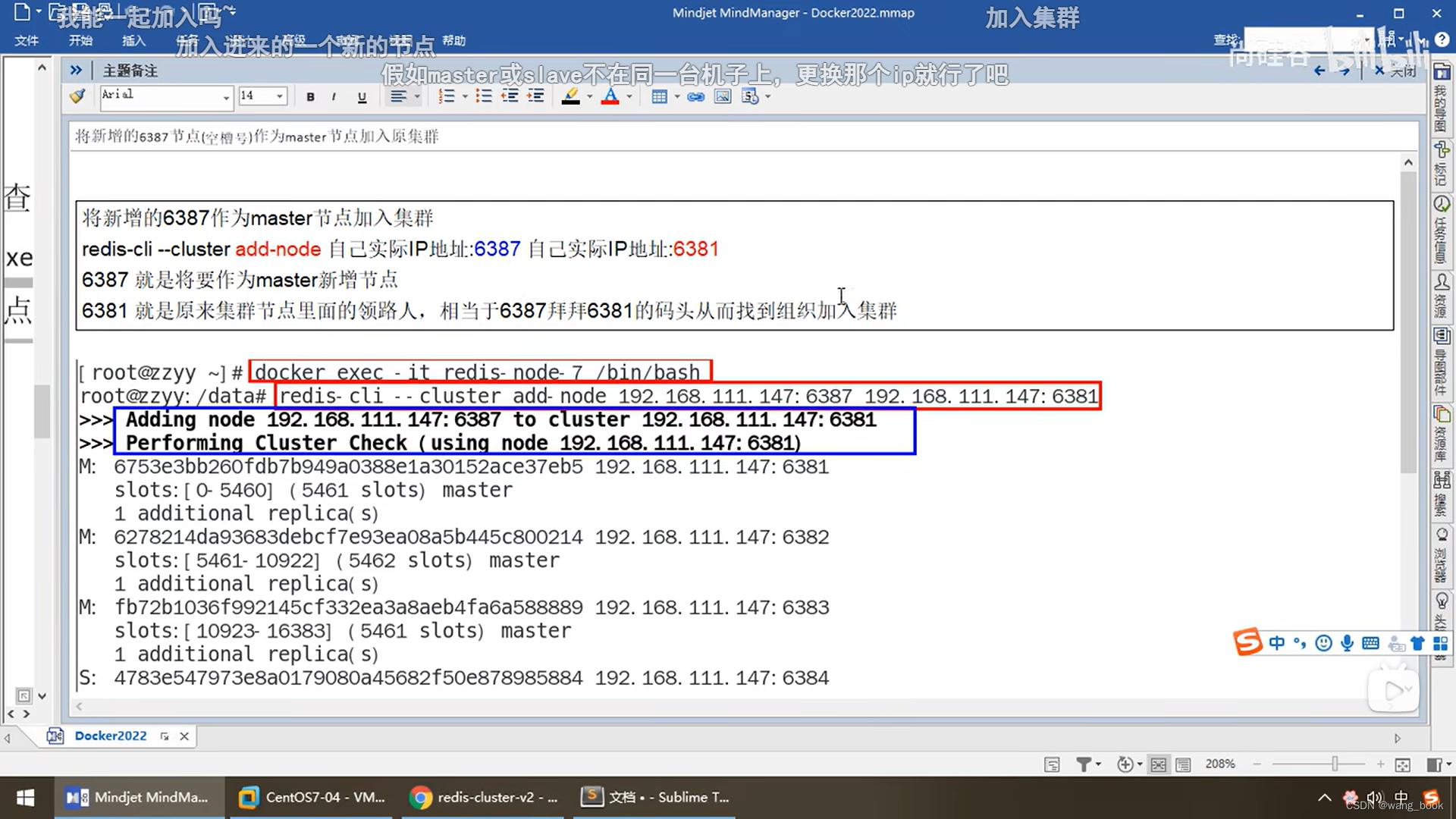
Task: Click the format painter brush icon
Action: (x=77, y=96)
